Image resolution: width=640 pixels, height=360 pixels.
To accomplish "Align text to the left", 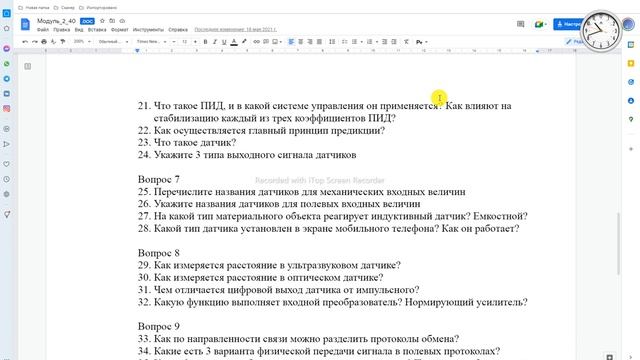I will pyautogui.click(x=291, y=42).
